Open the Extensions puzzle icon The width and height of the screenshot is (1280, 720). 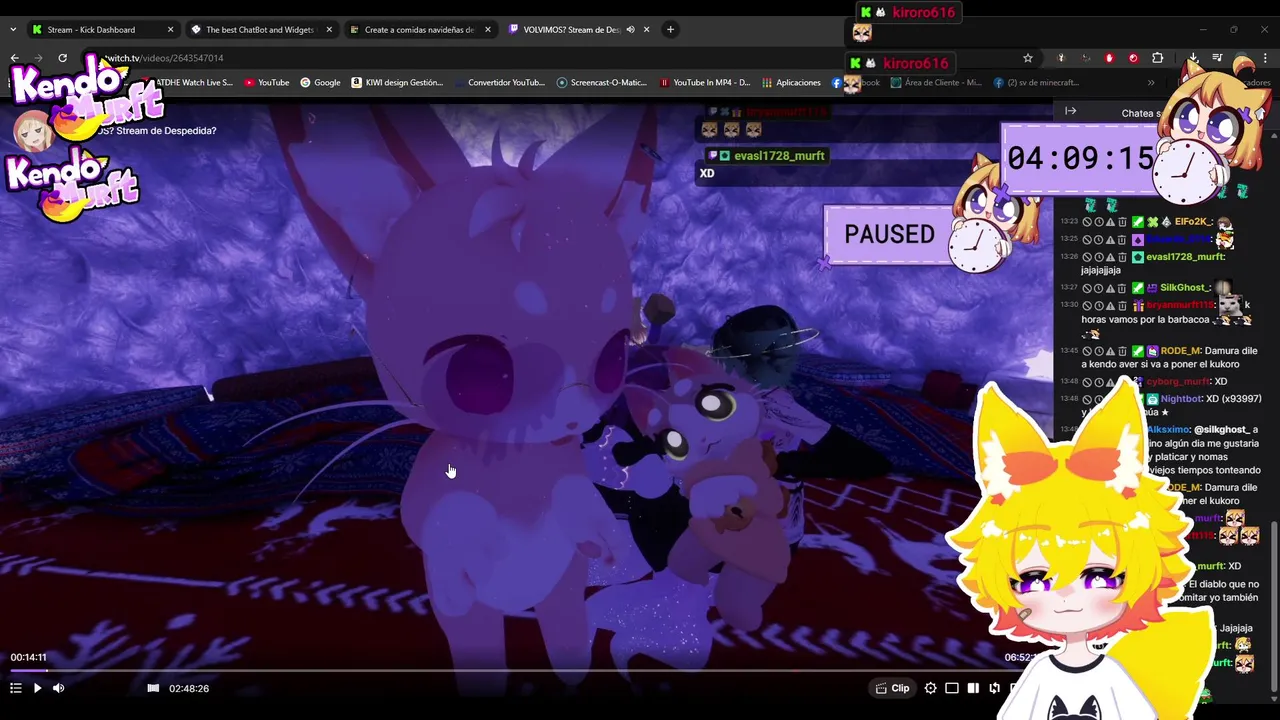1158,58
